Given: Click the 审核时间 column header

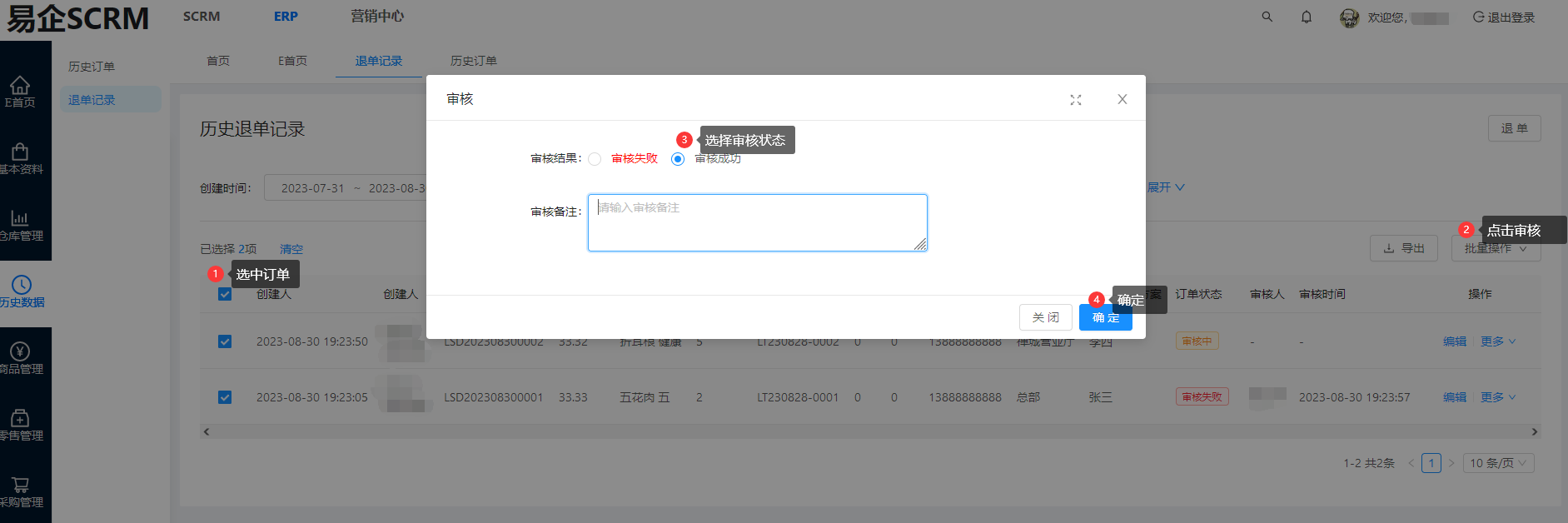Looking at the screenshot, I should tap(1322, 294).
